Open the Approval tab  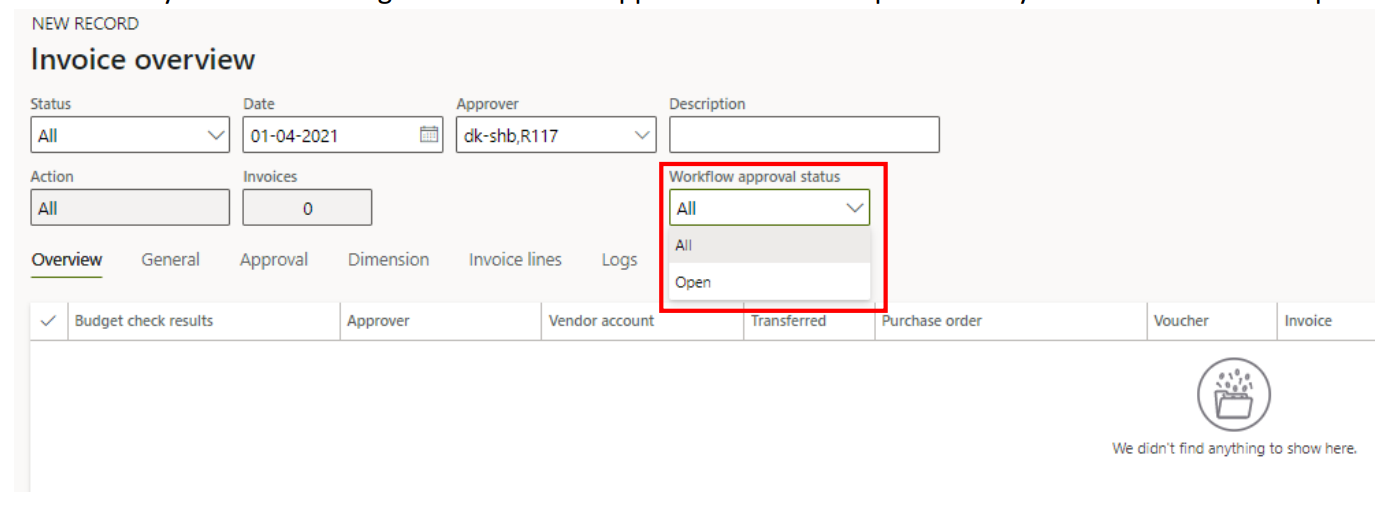273,260
